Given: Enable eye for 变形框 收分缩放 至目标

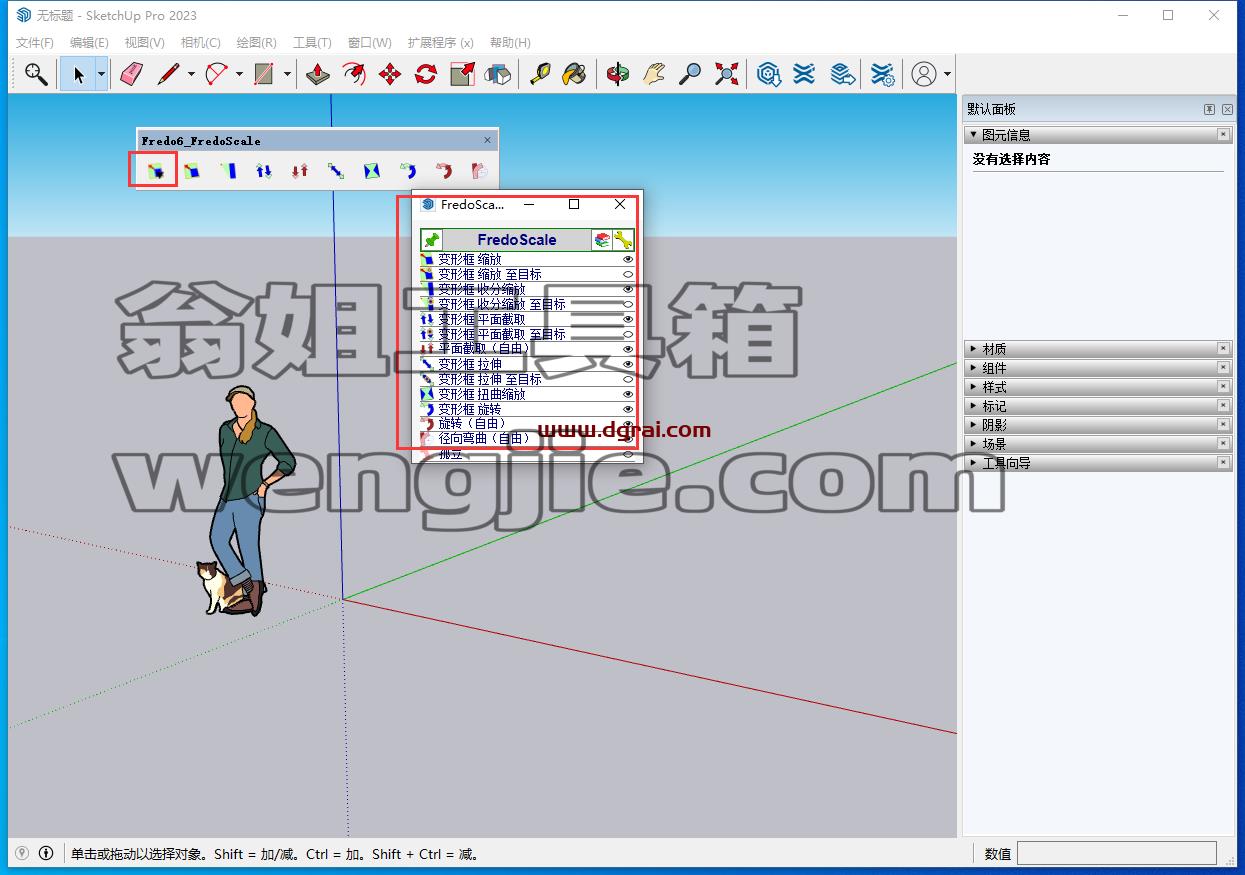Looking at the screenshot, I should [629, 304].
